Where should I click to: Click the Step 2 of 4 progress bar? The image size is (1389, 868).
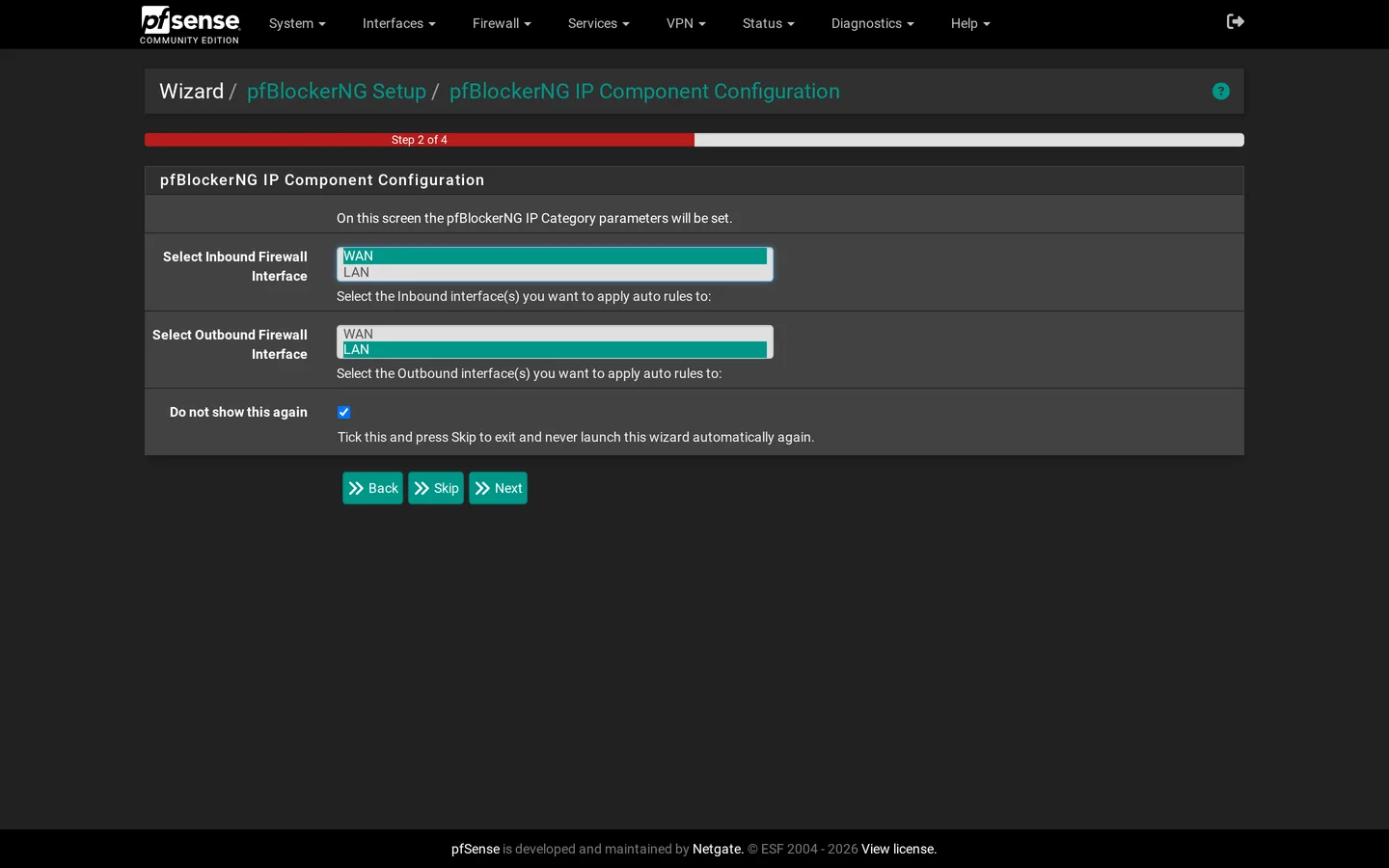pos(420,140)
